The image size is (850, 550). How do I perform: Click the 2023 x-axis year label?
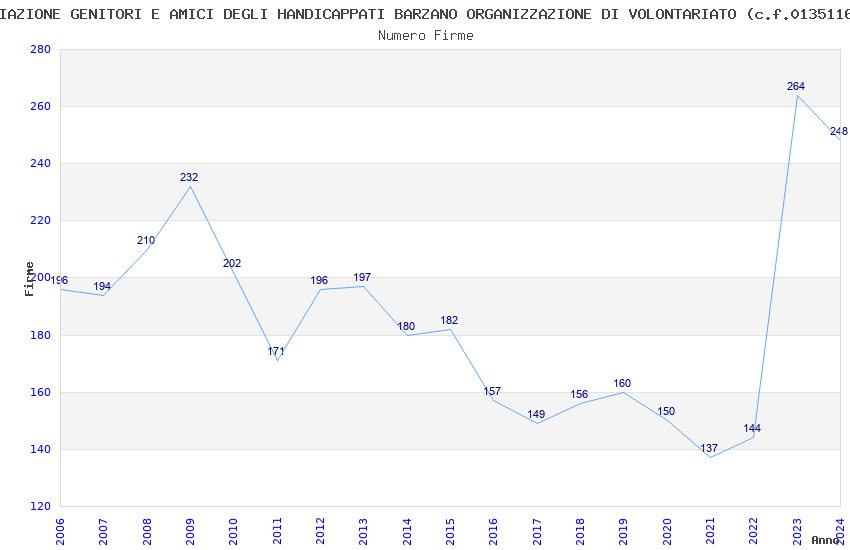click(797, 532)
